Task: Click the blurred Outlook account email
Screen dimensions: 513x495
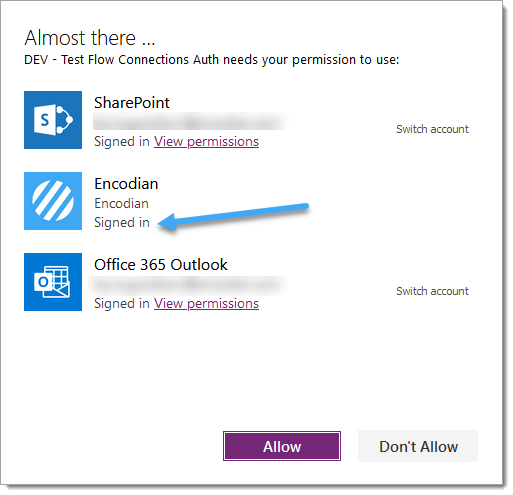Action: click(x=187, y=286)
